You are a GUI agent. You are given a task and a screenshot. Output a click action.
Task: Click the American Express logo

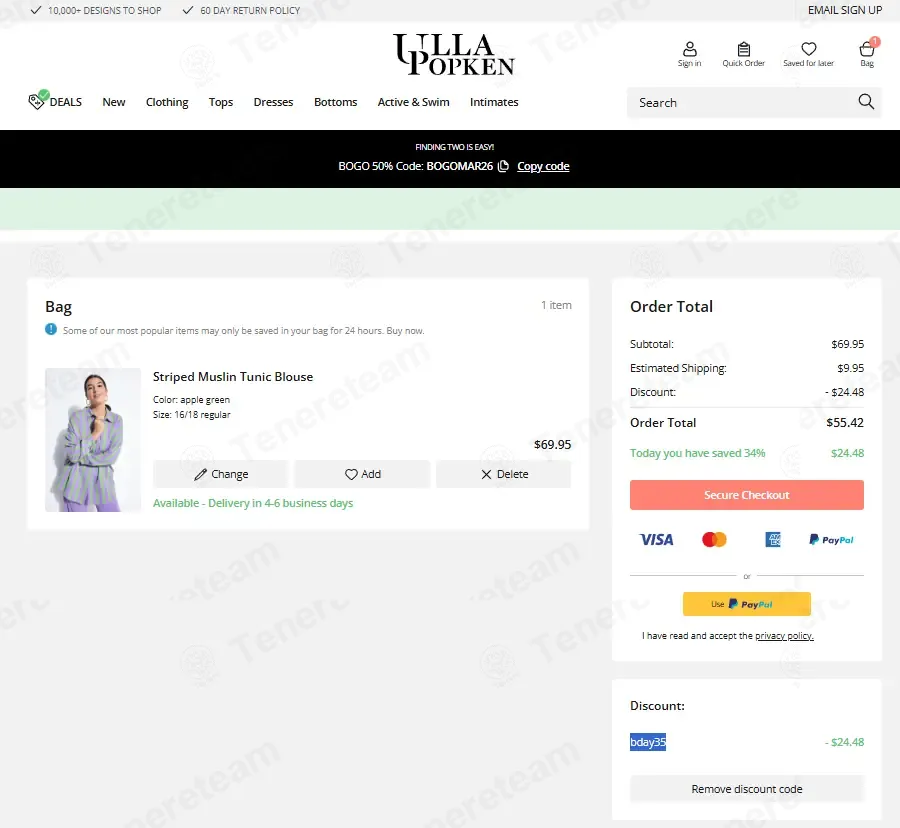773,539
